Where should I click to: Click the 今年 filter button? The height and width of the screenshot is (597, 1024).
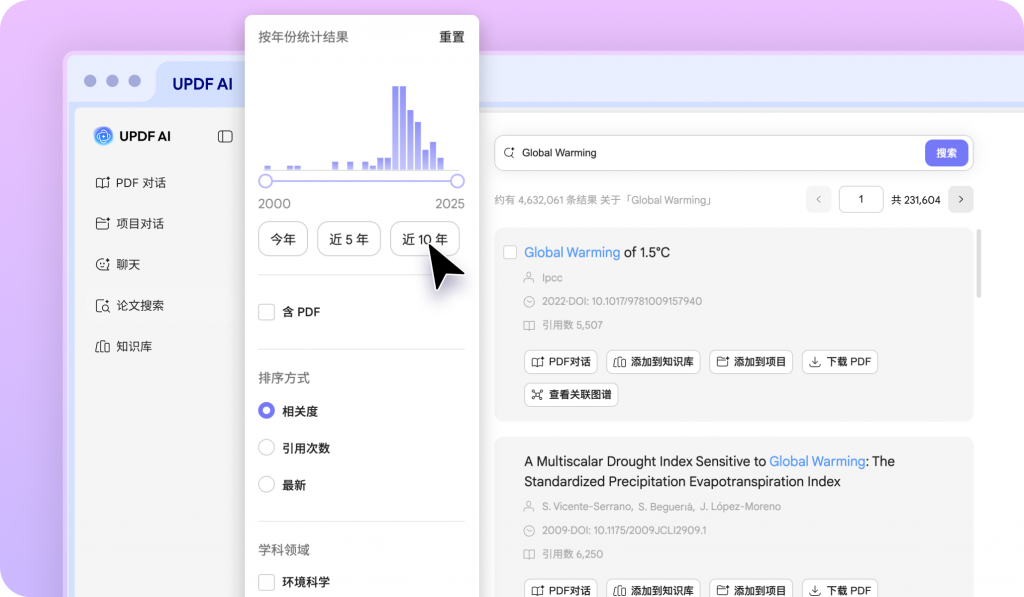[x=283, y=240]
